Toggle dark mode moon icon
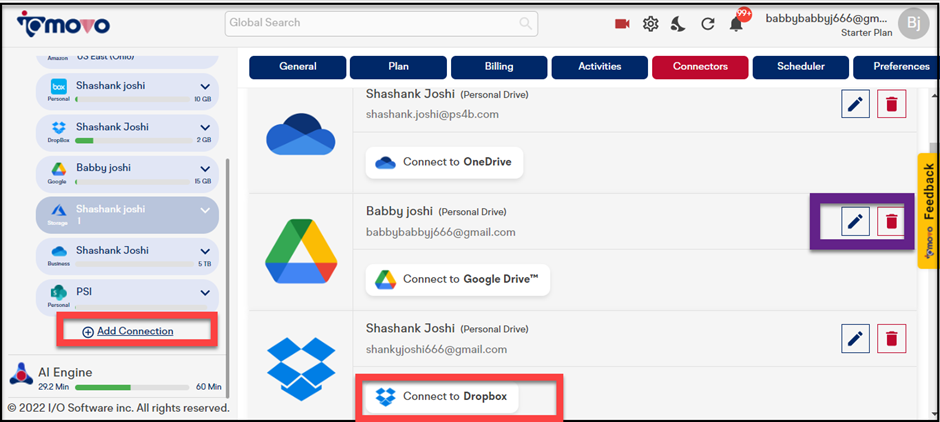 click(678, 24)
